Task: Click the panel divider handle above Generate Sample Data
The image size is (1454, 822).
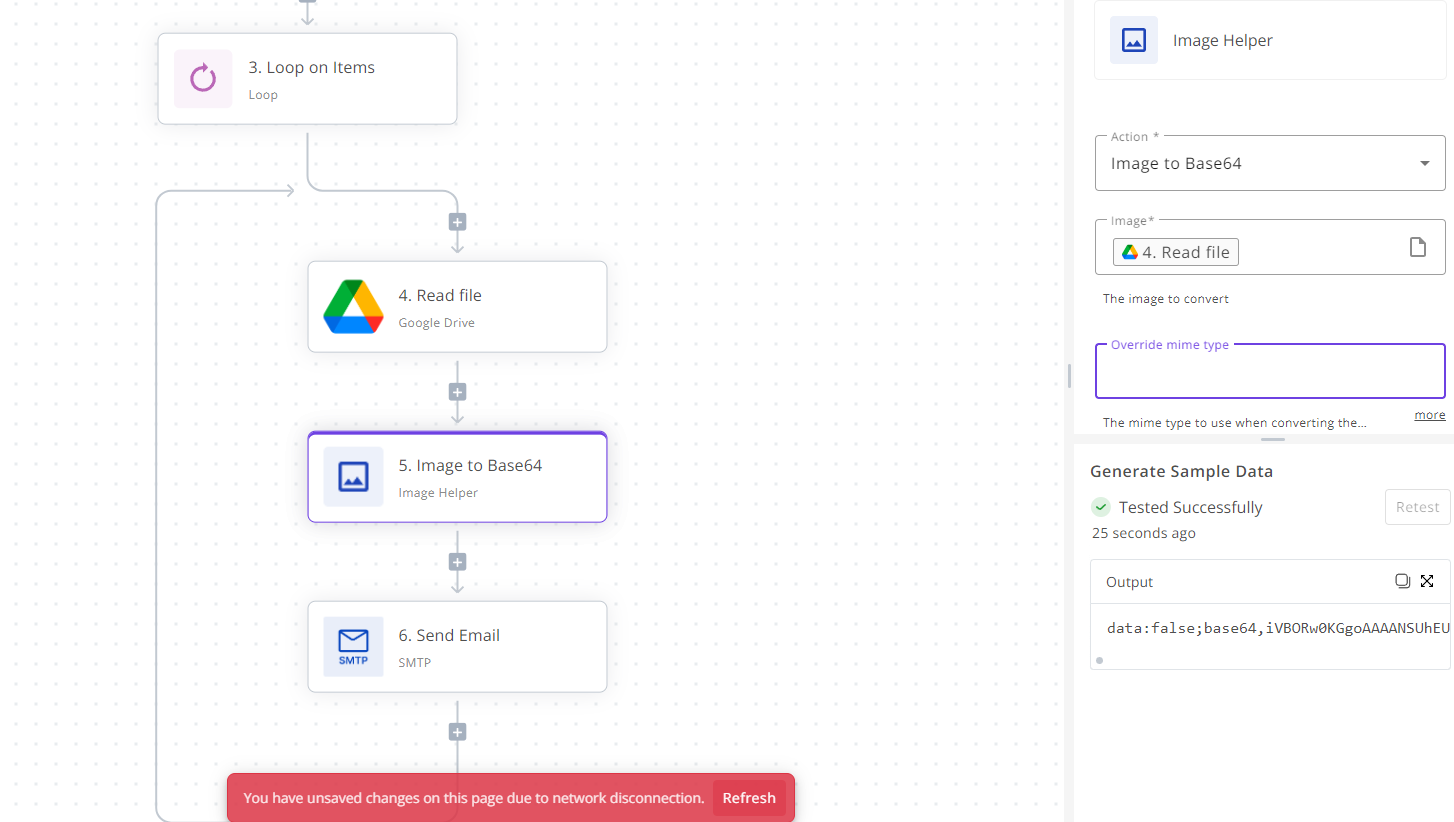Action: pos(1272,439)
